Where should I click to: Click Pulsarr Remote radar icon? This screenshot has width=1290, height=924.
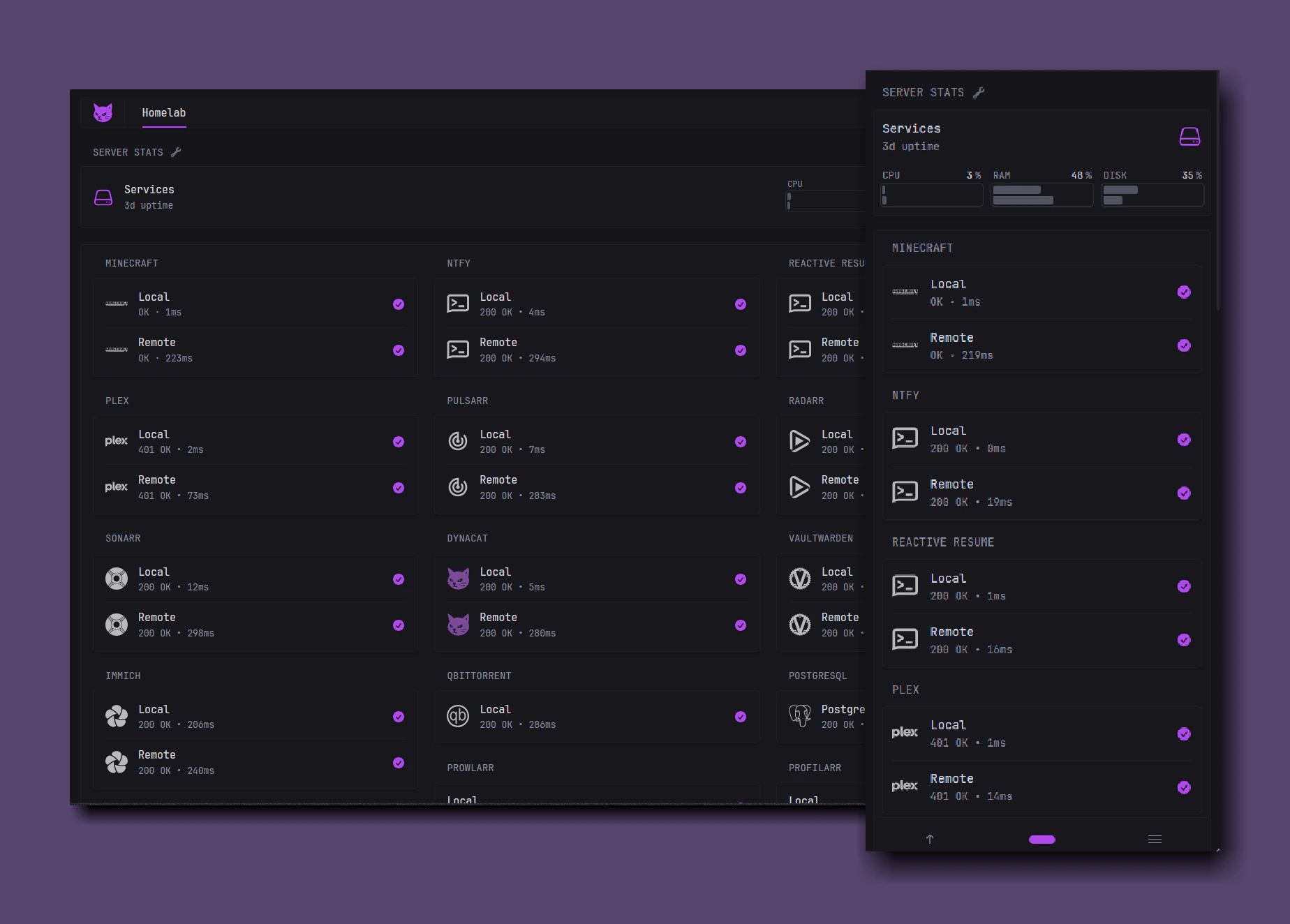[x=458, y=487]
